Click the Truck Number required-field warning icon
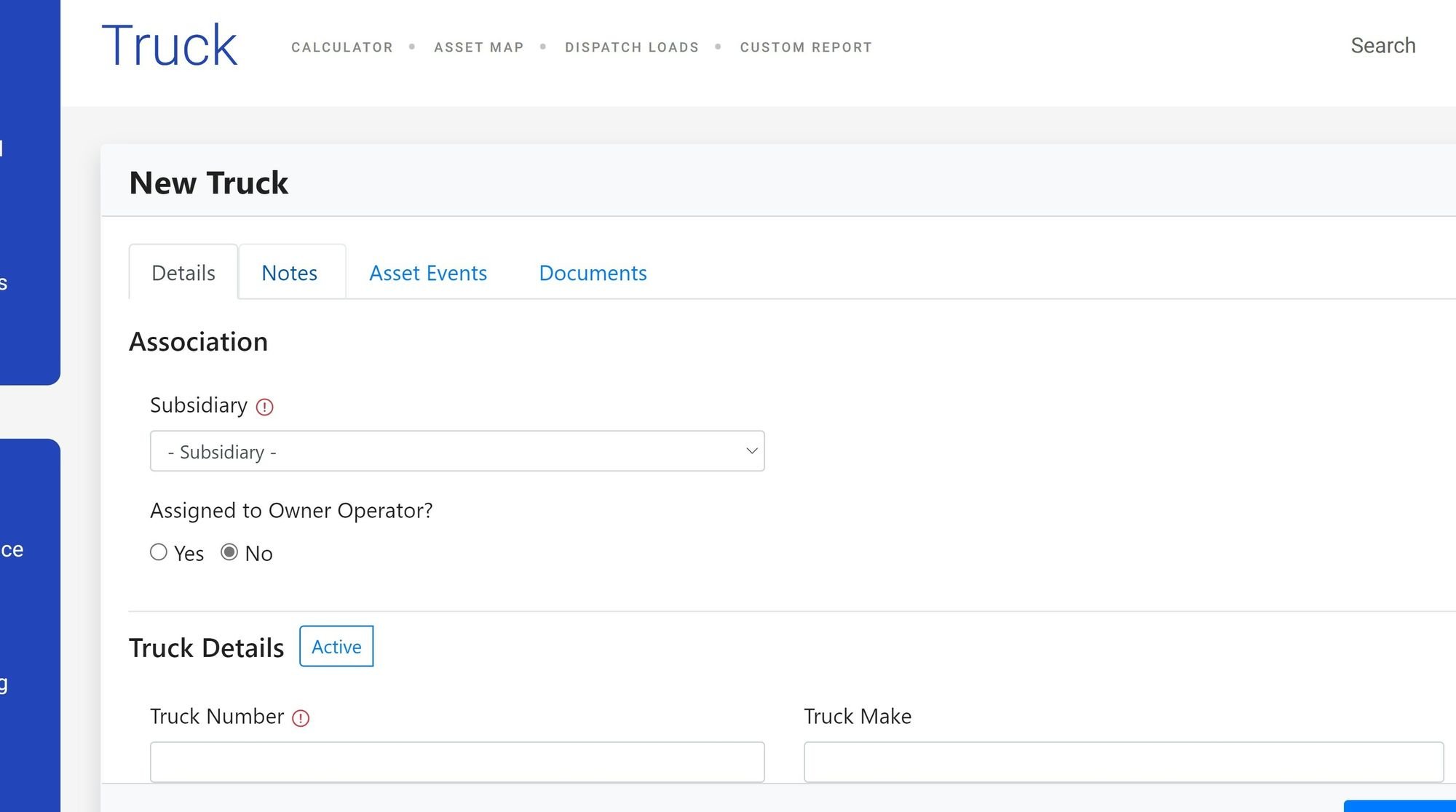1456x812 pixels. [x=301, y=718]
